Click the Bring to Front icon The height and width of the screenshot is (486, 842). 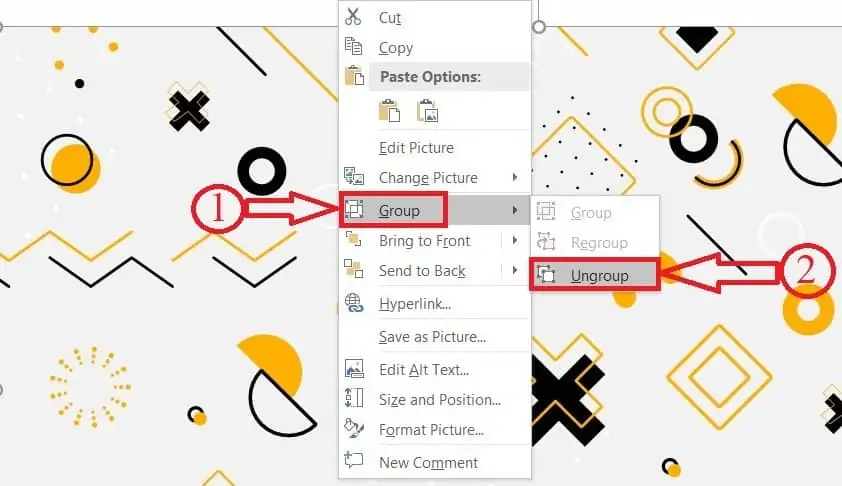click(353, 240)
